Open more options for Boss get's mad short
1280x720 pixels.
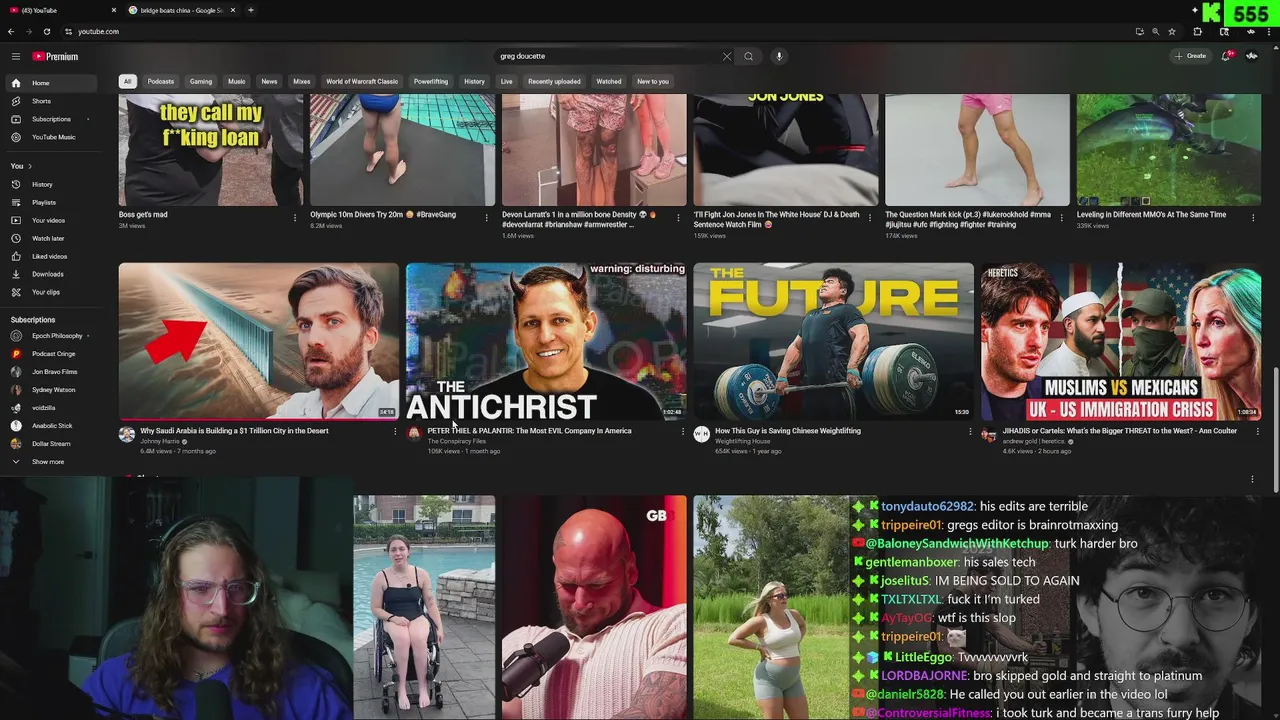[295, 217]
